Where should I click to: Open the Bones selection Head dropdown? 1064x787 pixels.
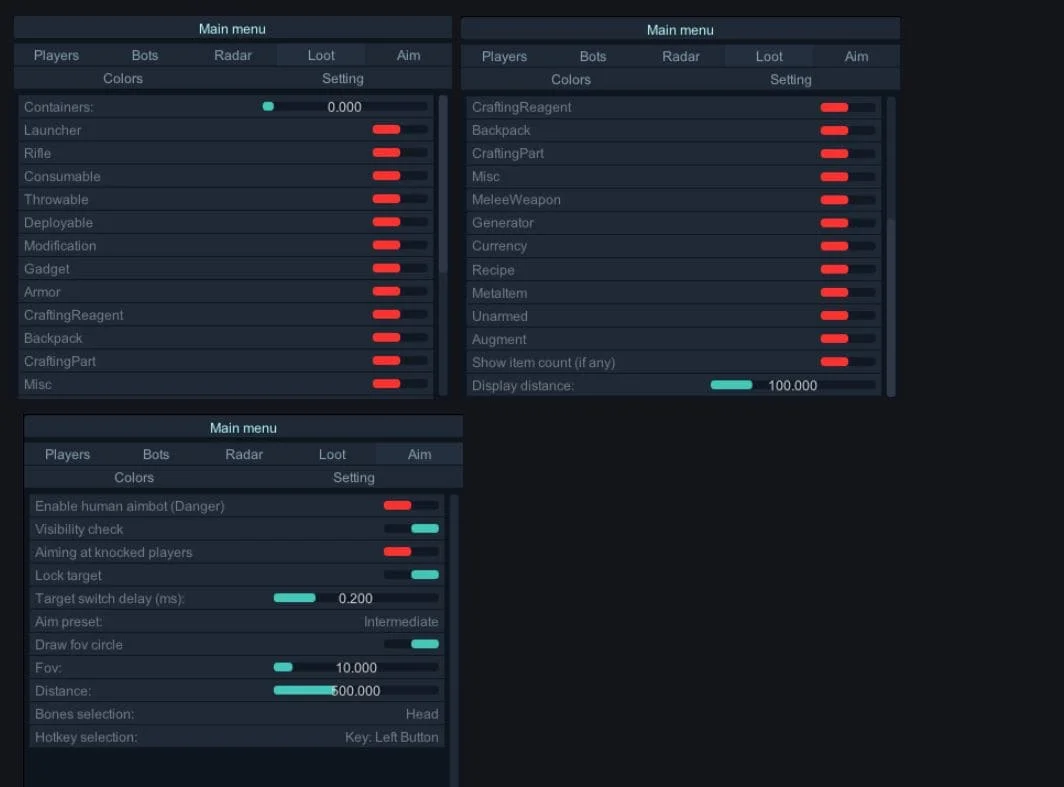coord(421,714)
